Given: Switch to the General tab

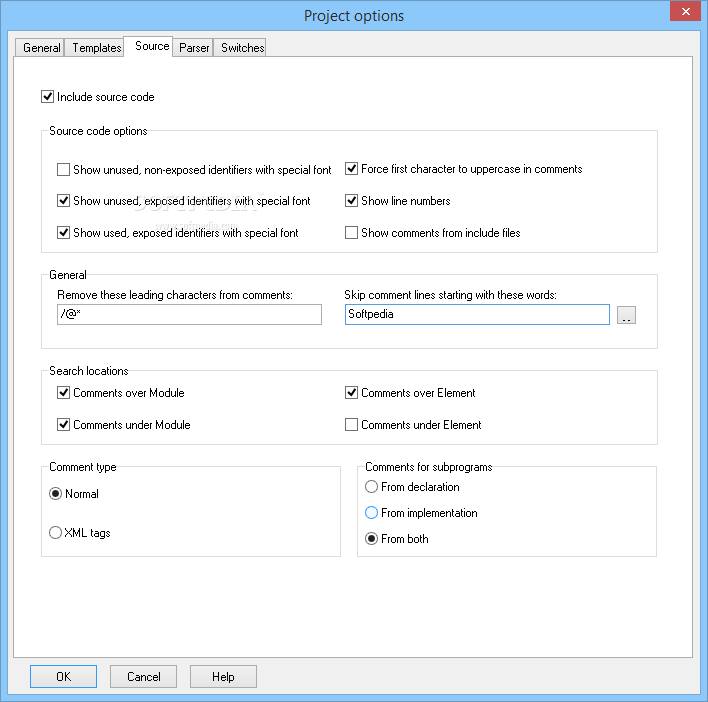Looking at the screenshot, I should (x=41, y=47).
